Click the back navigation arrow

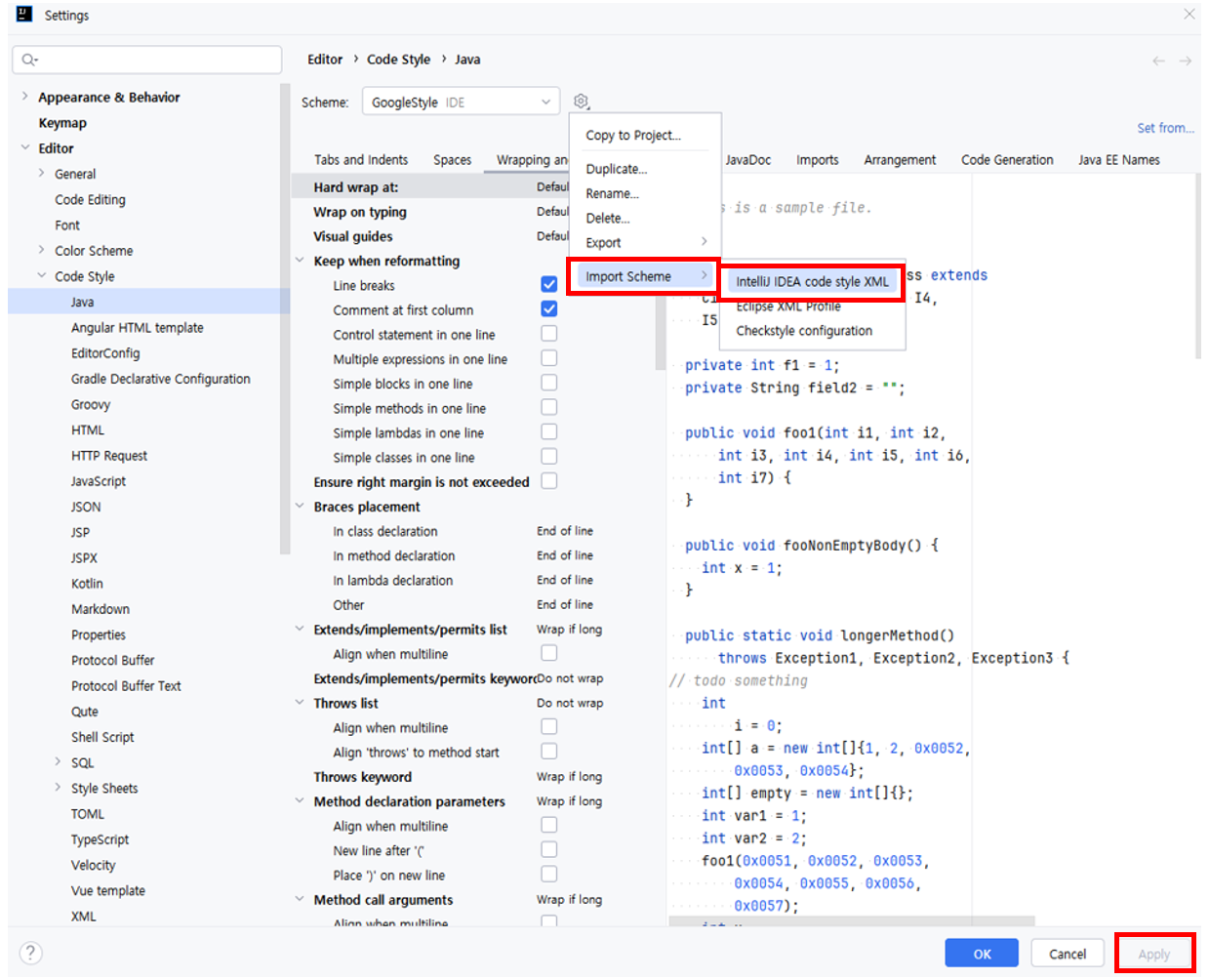pos(1158,61)
